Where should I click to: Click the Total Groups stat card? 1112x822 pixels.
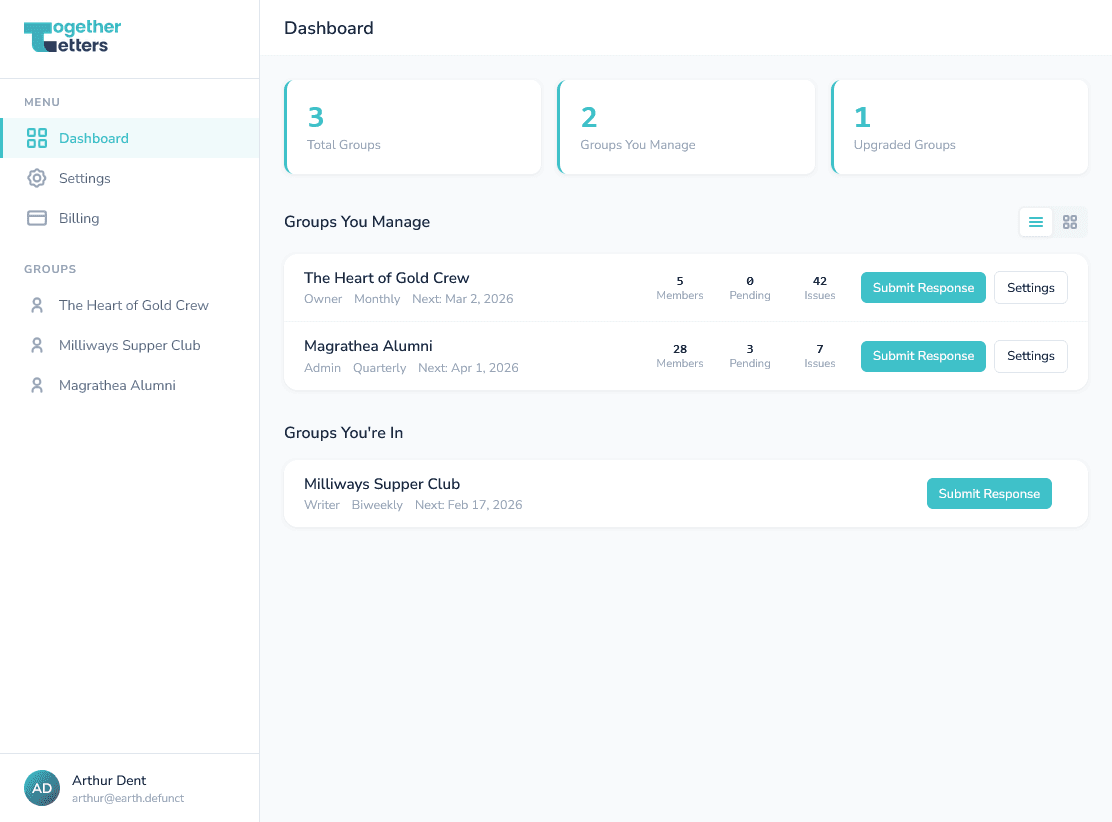pos(412,127)
